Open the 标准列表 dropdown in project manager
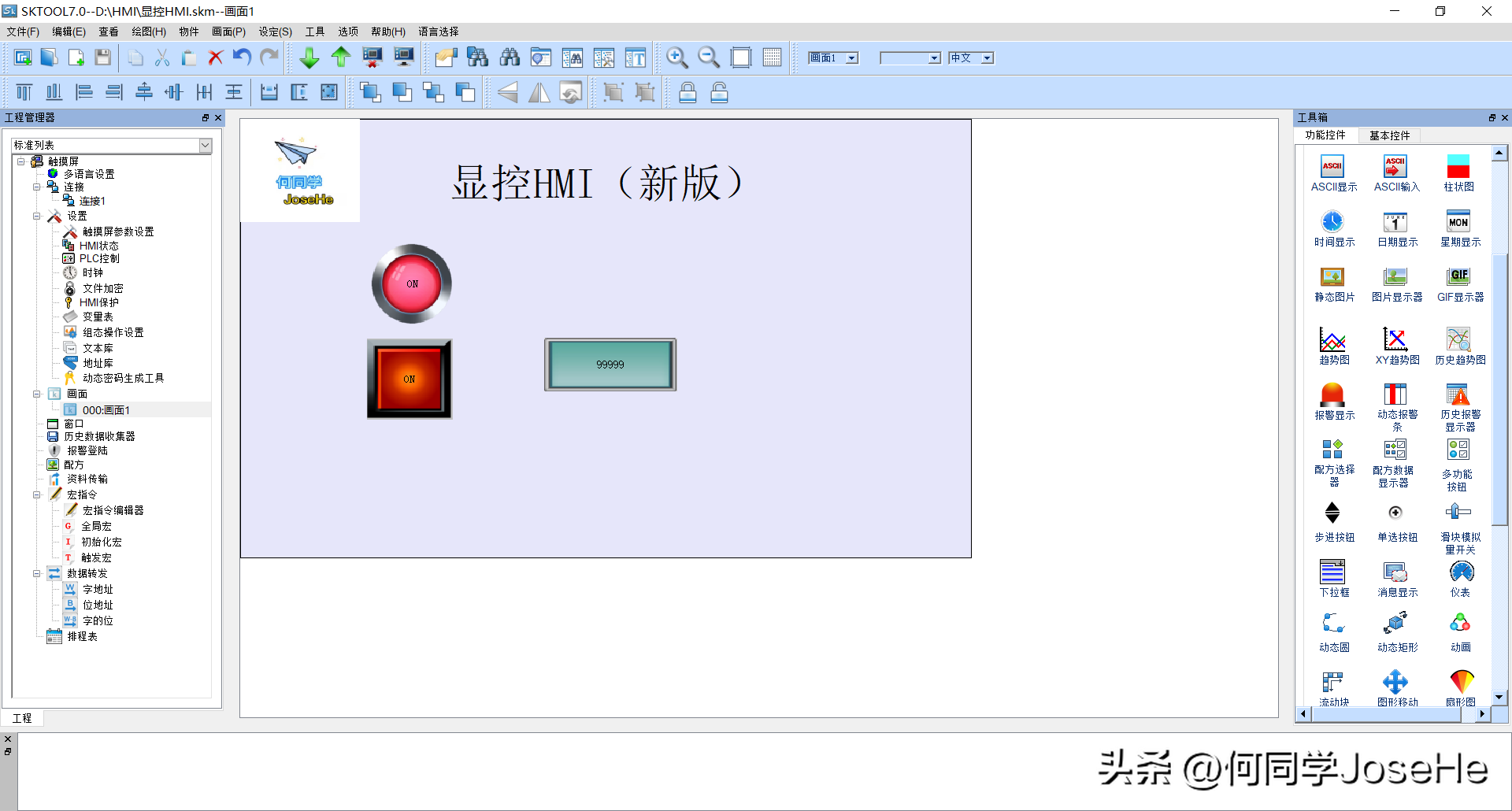This screenshot has height=811, width=1512. click(205, 146)
